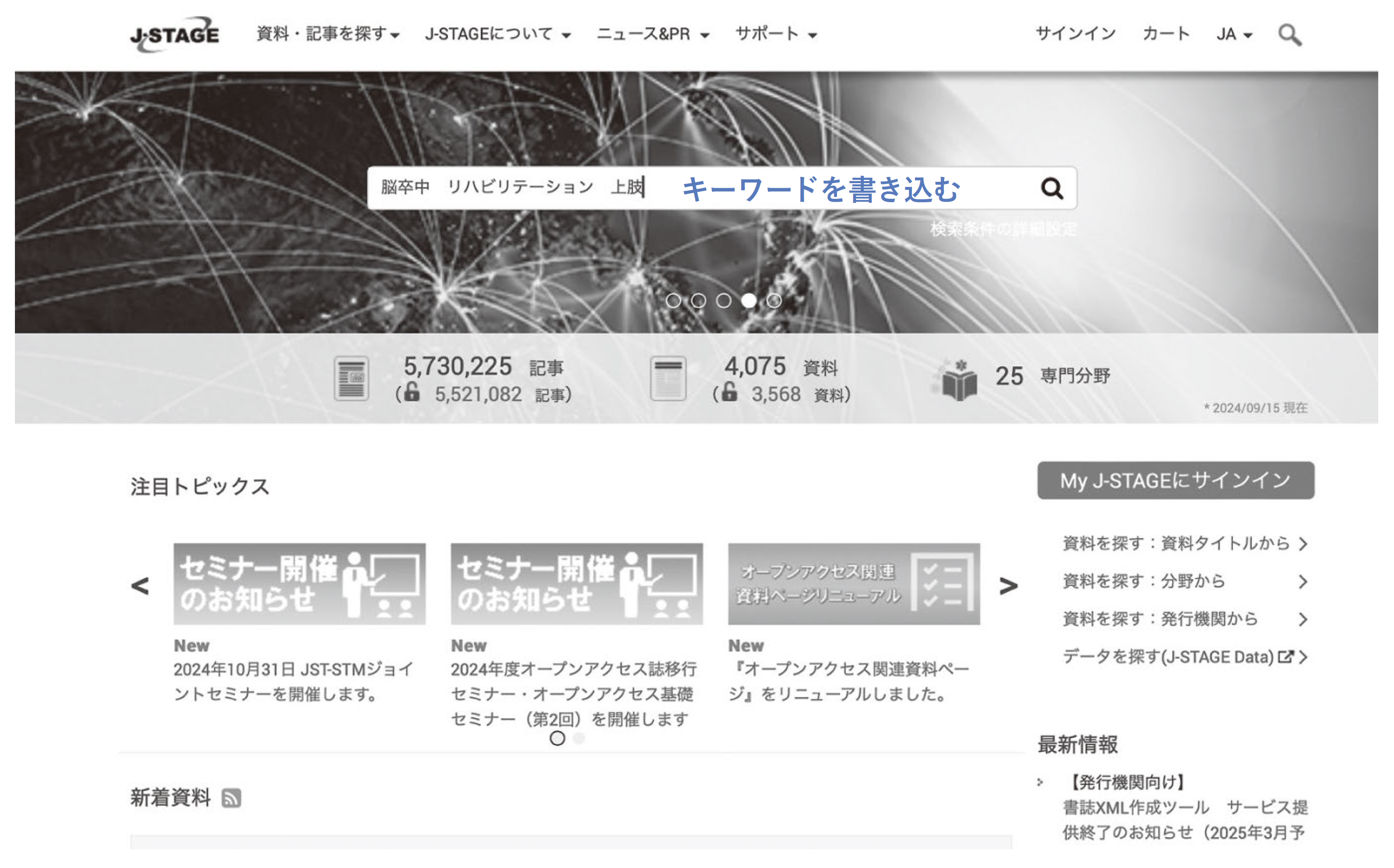This screenshot has height=868, width=1394.
Task: Click My J-STAGEにサインイン button
Action: pyautogui.click(x=1175, y=481)
